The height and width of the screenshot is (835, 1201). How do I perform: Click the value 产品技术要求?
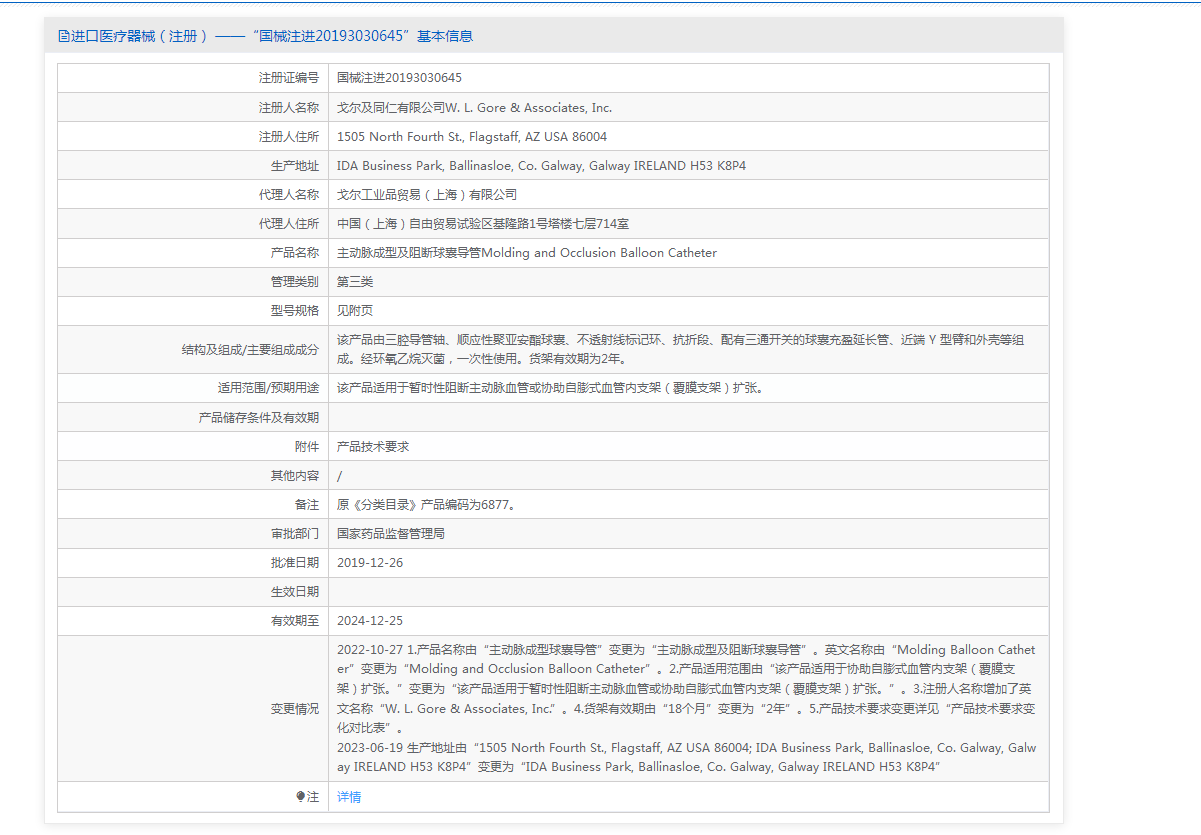coord(373,446)
